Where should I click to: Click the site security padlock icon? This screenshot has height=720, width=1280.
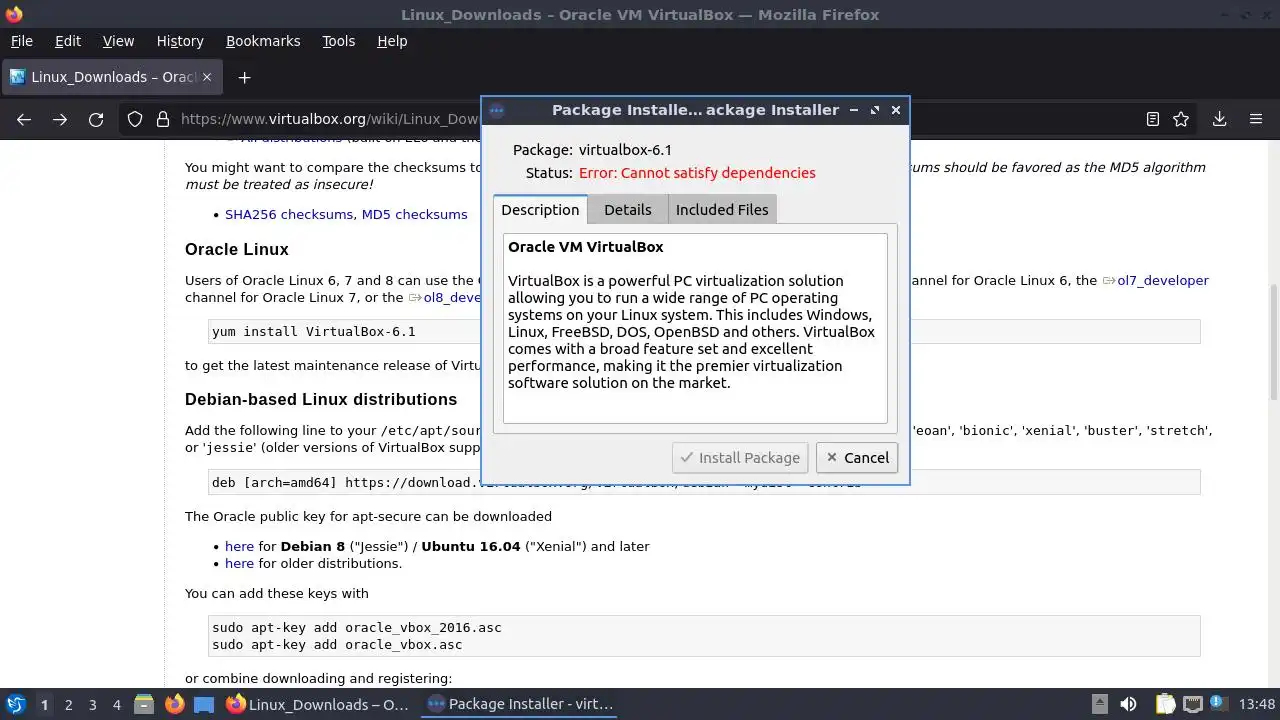[x=163, y=119]
